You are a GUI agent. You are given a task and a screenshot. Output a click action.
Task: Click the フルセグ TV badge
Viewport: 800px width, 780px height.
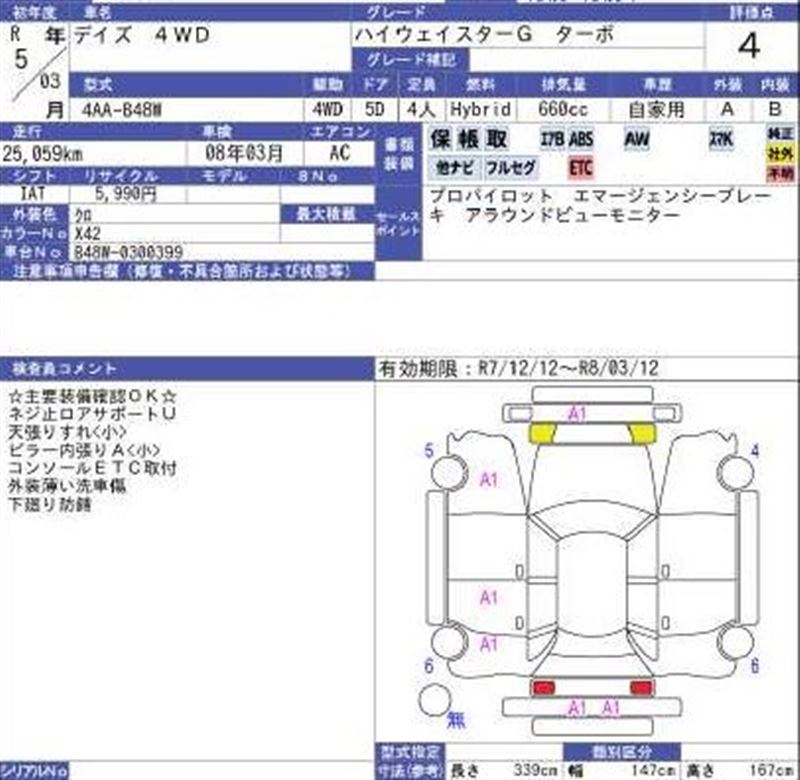point(510,167)
